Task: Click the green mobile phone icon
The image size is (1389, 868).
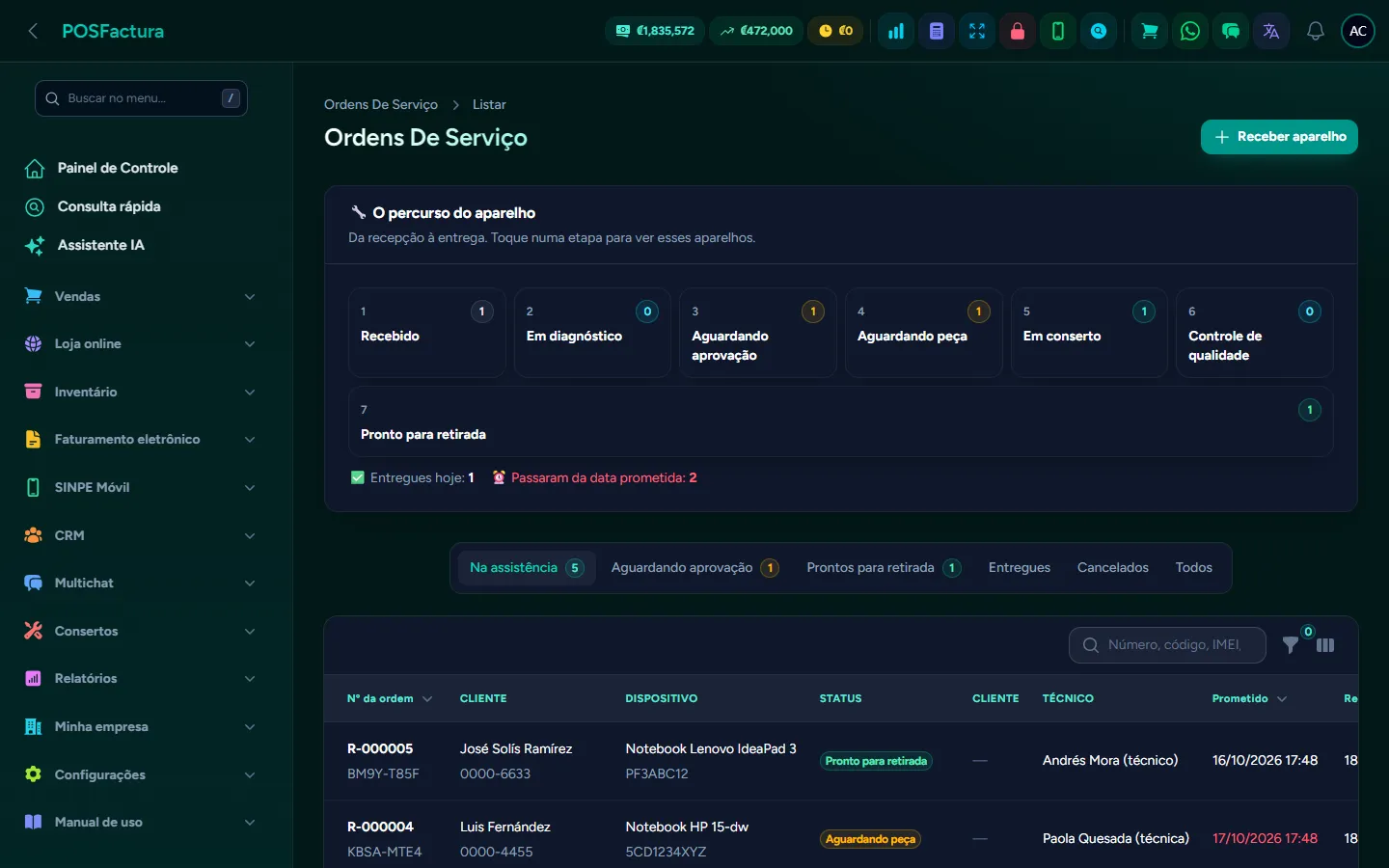Action: 1058,31
